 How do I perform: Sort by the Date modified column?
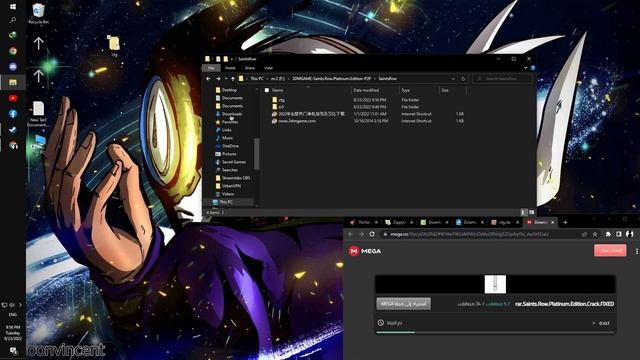(366, 90)
